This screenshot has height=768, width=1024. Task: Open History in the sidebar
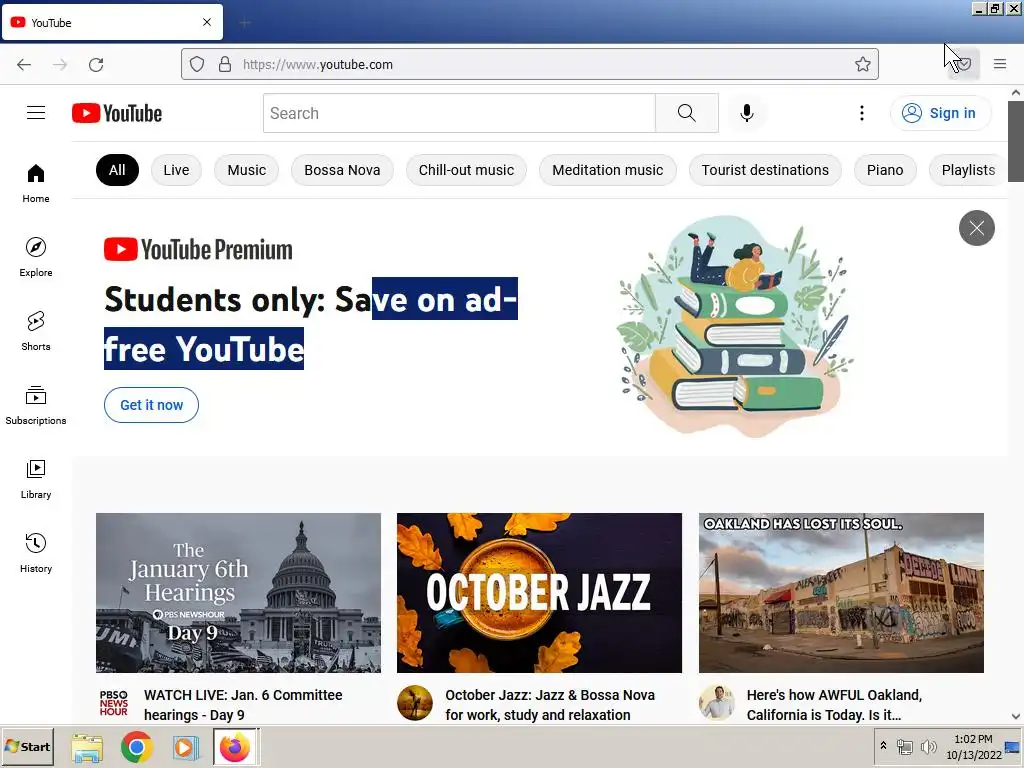tap(36, 553)
